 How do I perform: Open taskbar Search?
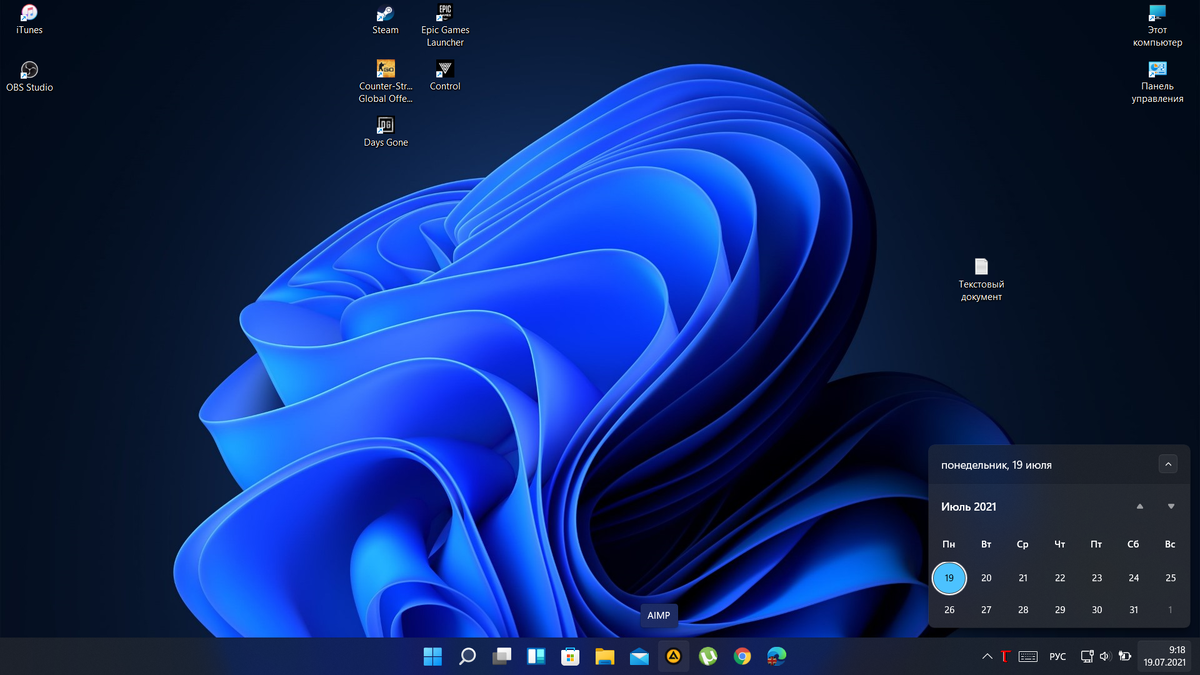pyautogui.click(x=467, y=657)
